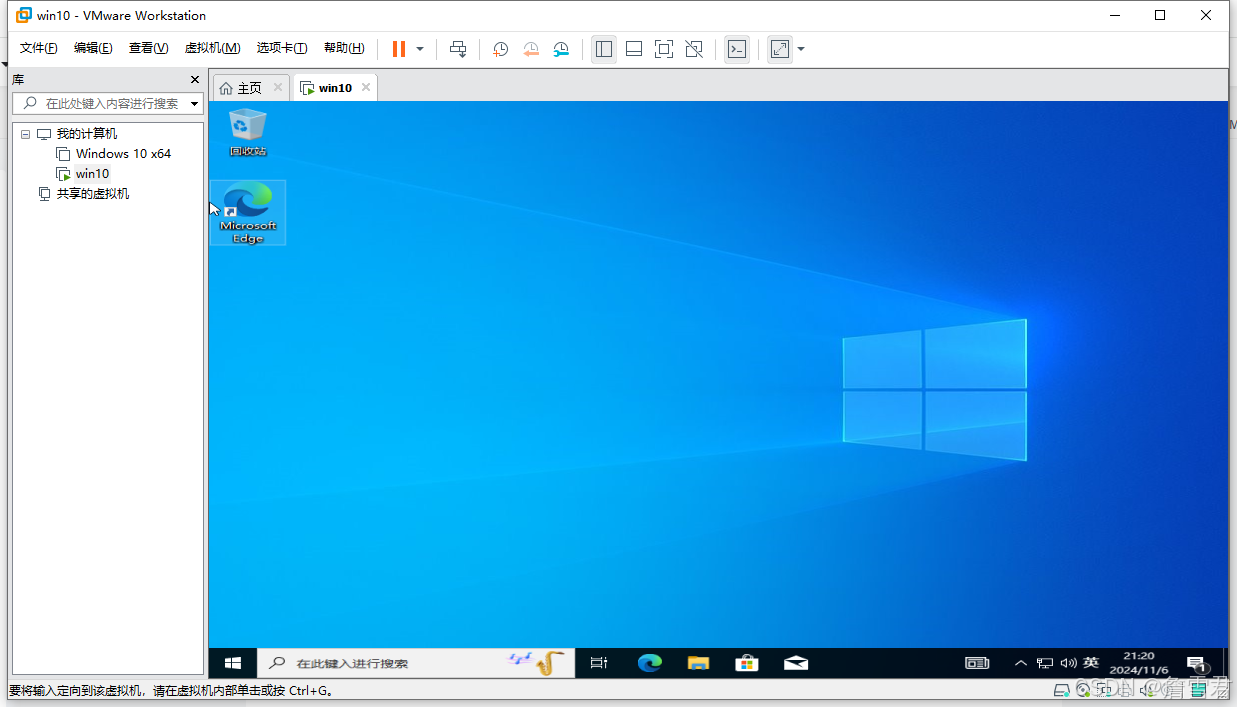Open Microsoft Edge on the guest desktop
1237x707 pixels.
tap(247, 212)
